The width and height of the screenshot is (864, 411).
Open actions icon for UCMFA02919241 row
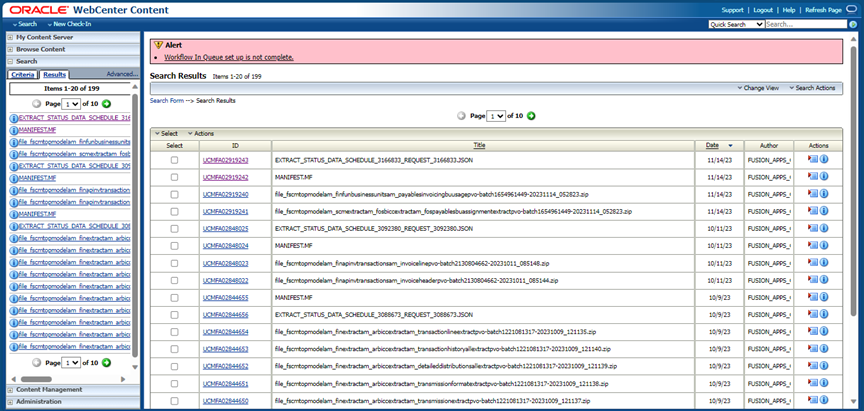click(x=813, y=211)
